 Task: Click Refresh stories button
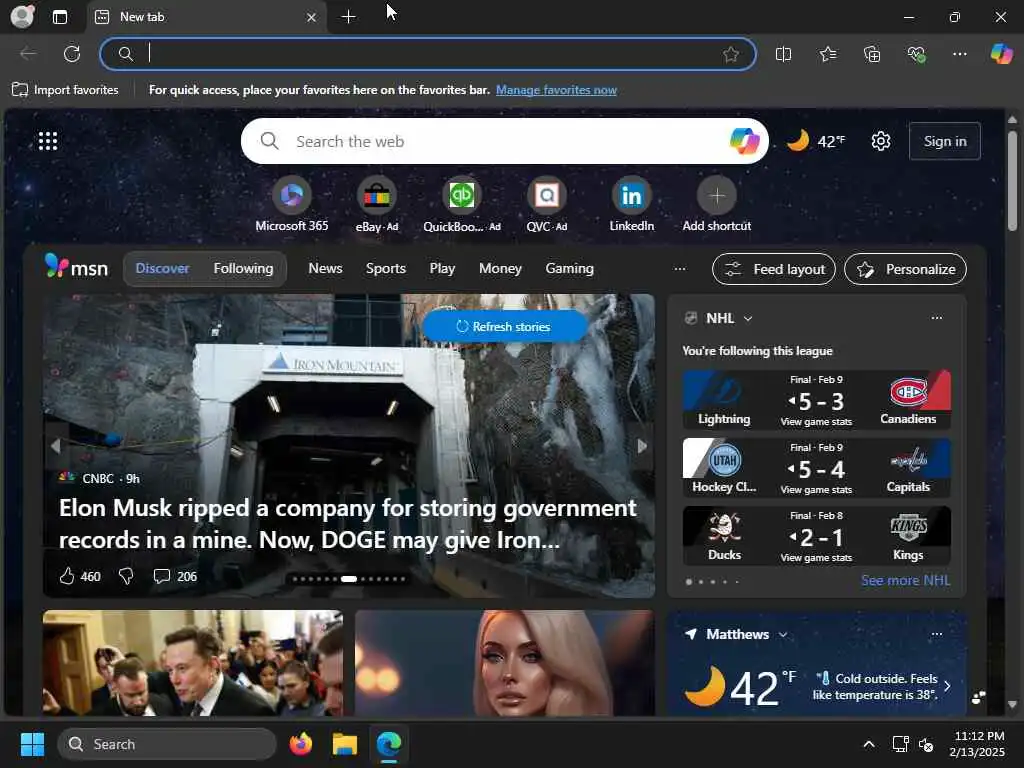coord(505,327)
